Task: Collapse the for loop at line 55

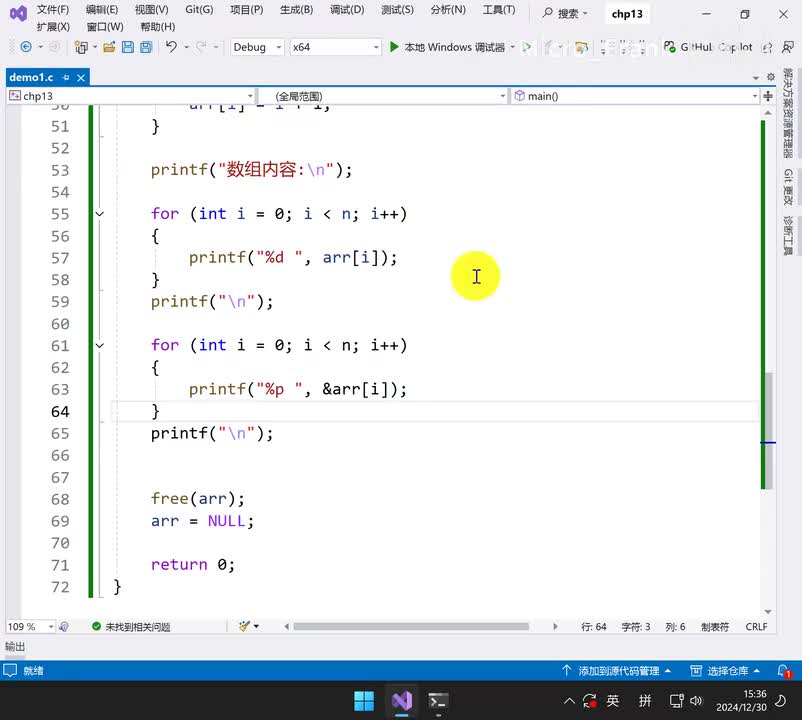Action: pyautogui.click(x=100, y=214)
